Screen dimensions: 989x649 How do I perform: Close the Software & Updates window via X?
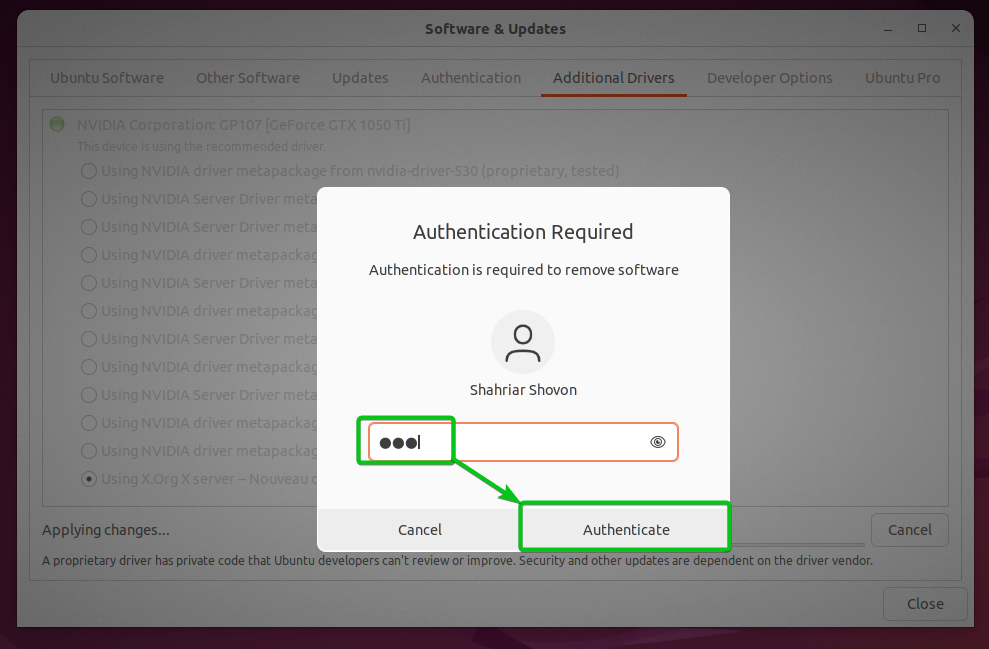pos(956,28)
